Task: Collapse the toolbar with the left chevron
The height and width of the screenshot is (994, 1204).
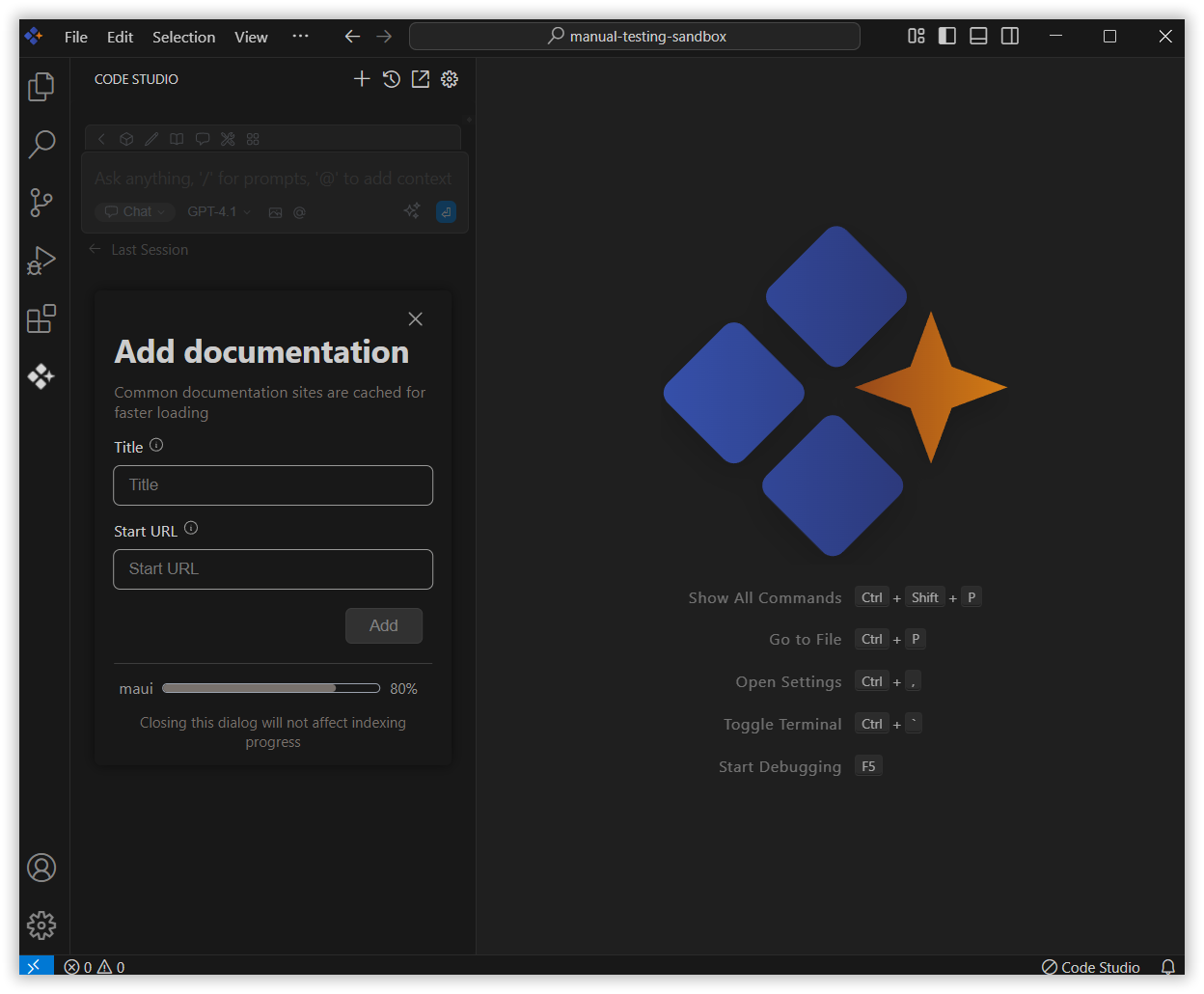Action: coord(101,139)
